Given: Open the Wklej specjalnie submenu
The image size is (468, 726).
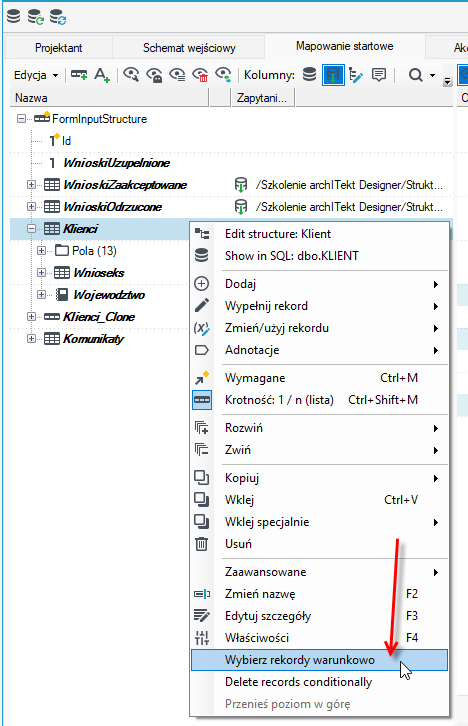Looking at the screenshot, I should click(319, 522).
